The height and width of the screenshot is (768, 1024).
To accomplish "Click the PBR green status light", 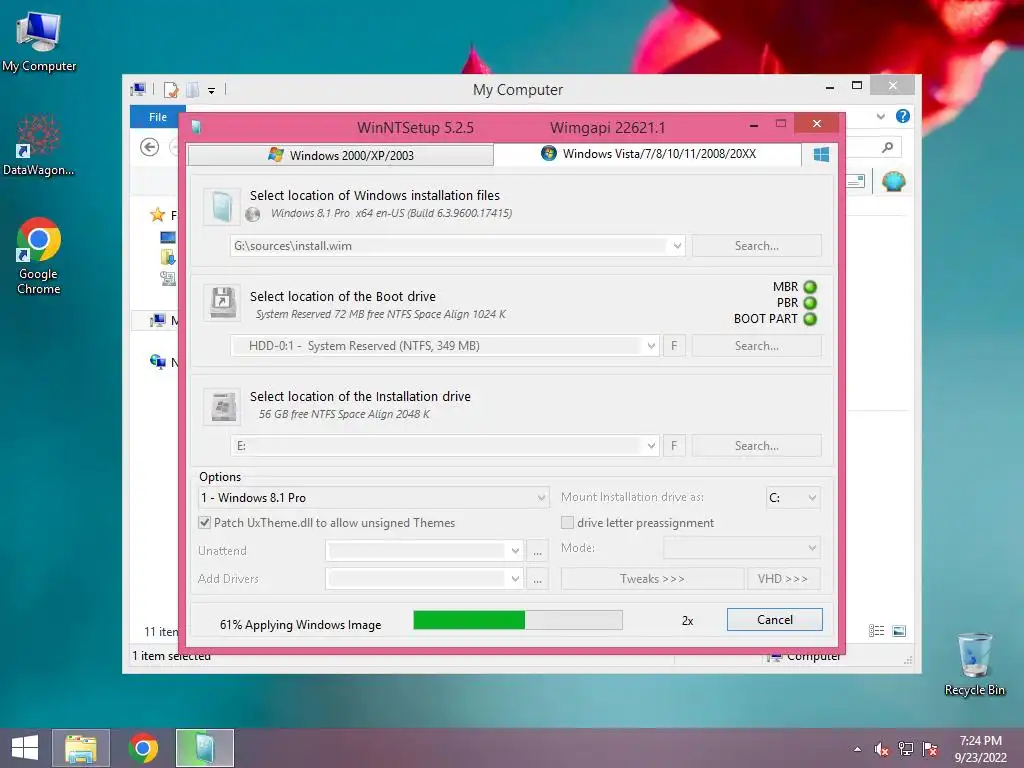I will click(810, 303).
